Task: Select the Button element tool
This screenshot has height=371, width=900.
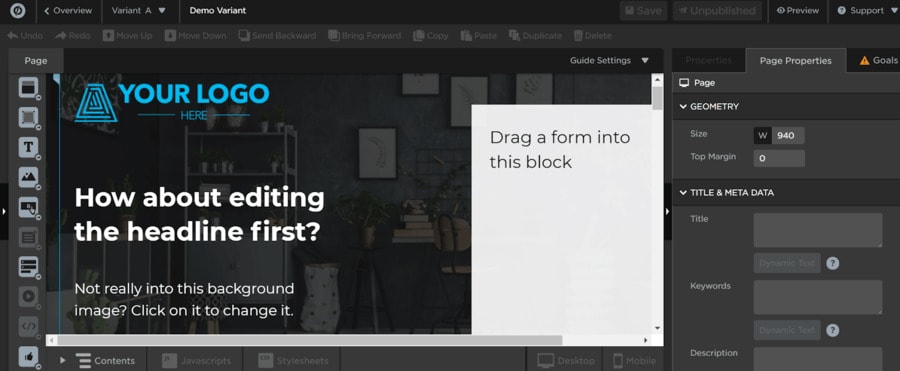Action: (x=28, y=207)
